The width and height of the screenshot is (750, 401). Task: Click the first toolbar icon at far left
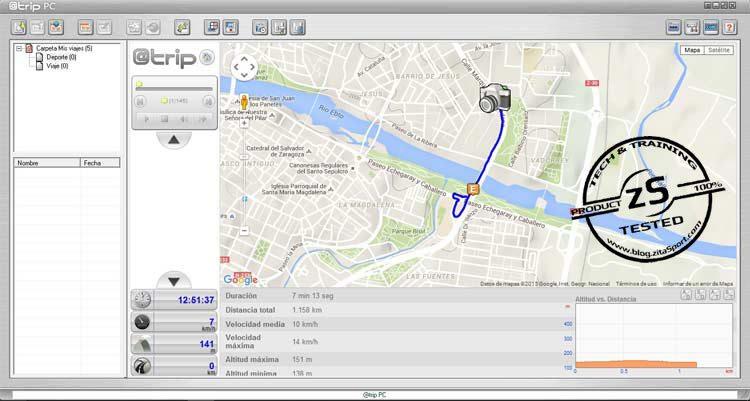pos(19,27)
